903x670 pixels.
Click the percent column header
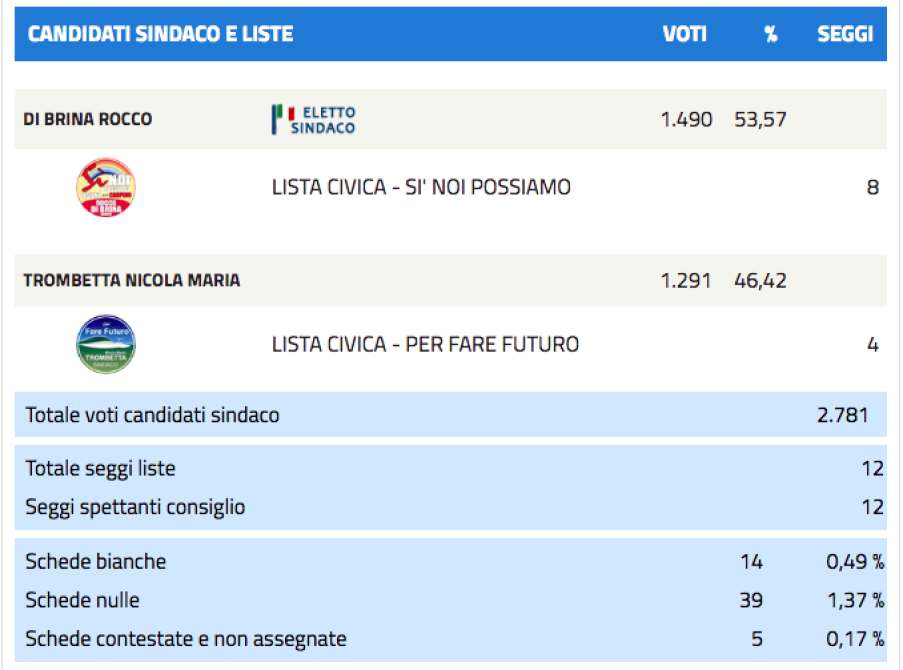(771, 34)
